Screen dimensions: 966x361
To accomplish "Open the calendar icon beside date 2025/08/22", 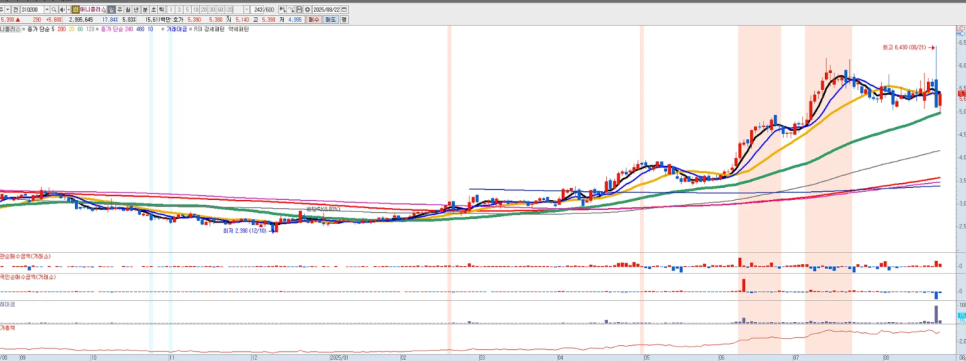I will tap(344, 10).
